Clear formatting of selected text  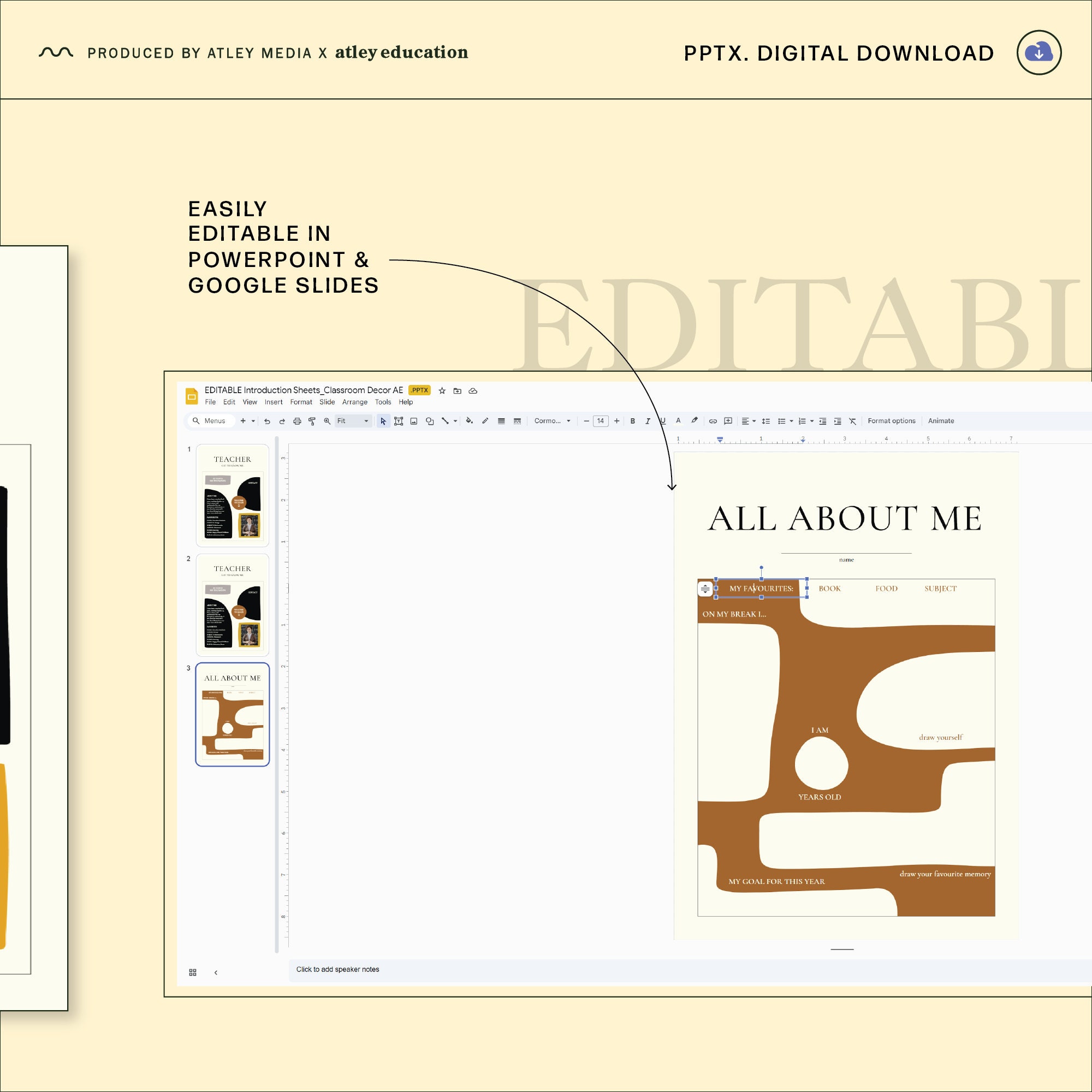coord(852,421)
